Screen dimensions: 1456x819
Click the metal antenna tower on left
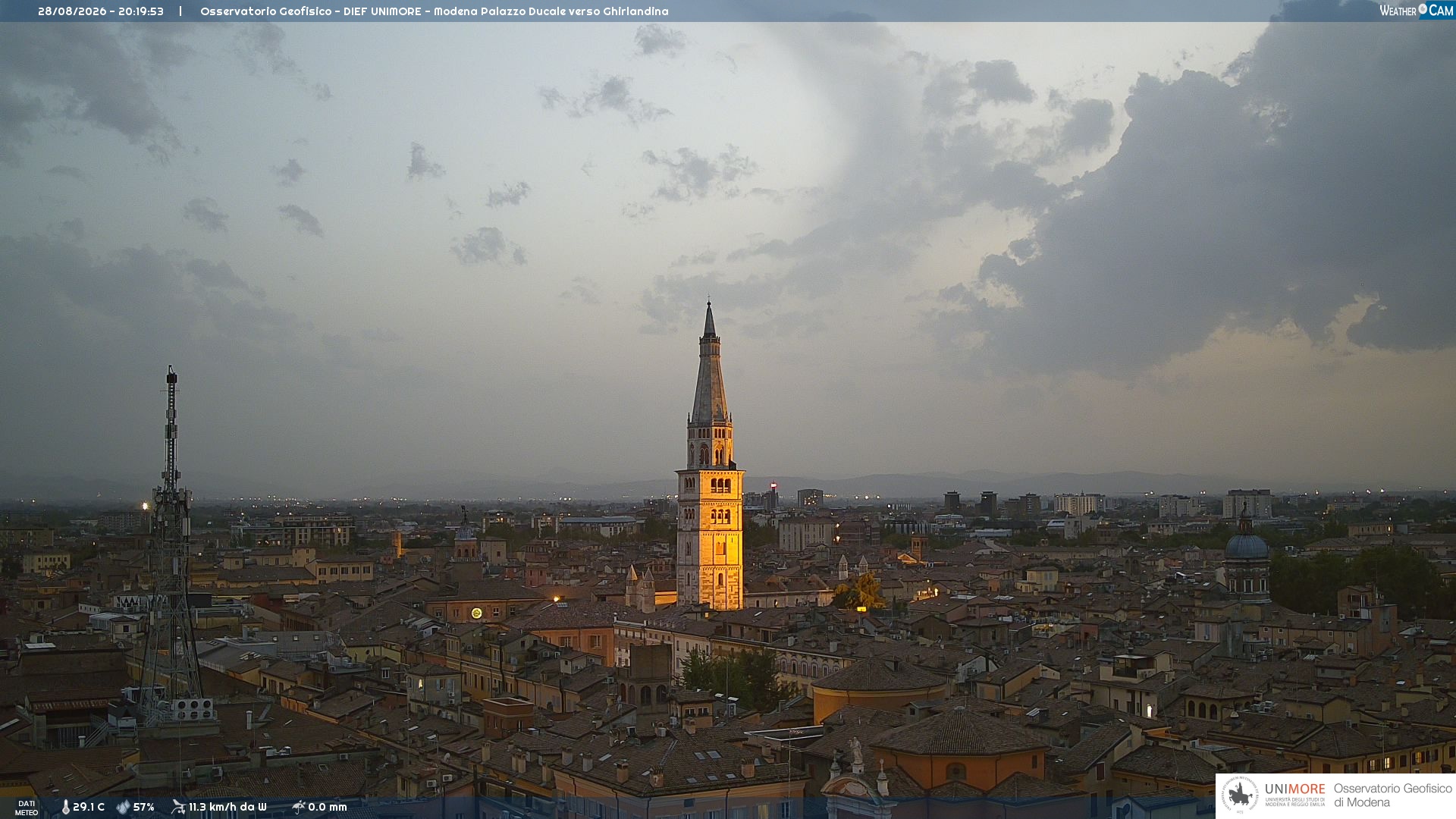click(171, 546)
